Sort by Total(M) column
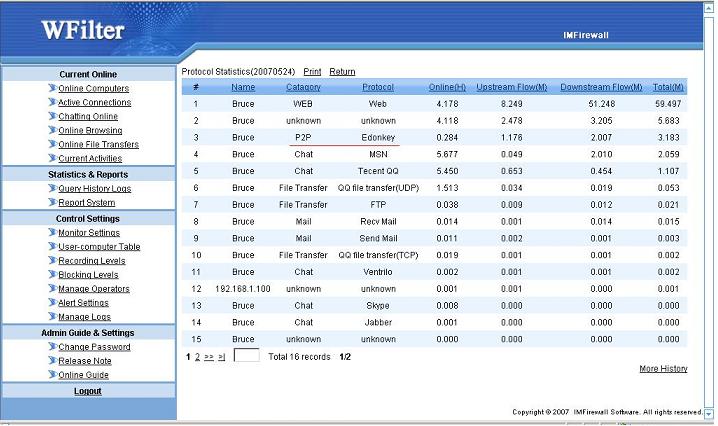Screen dimensions: 718x426 tap(668, 87)
